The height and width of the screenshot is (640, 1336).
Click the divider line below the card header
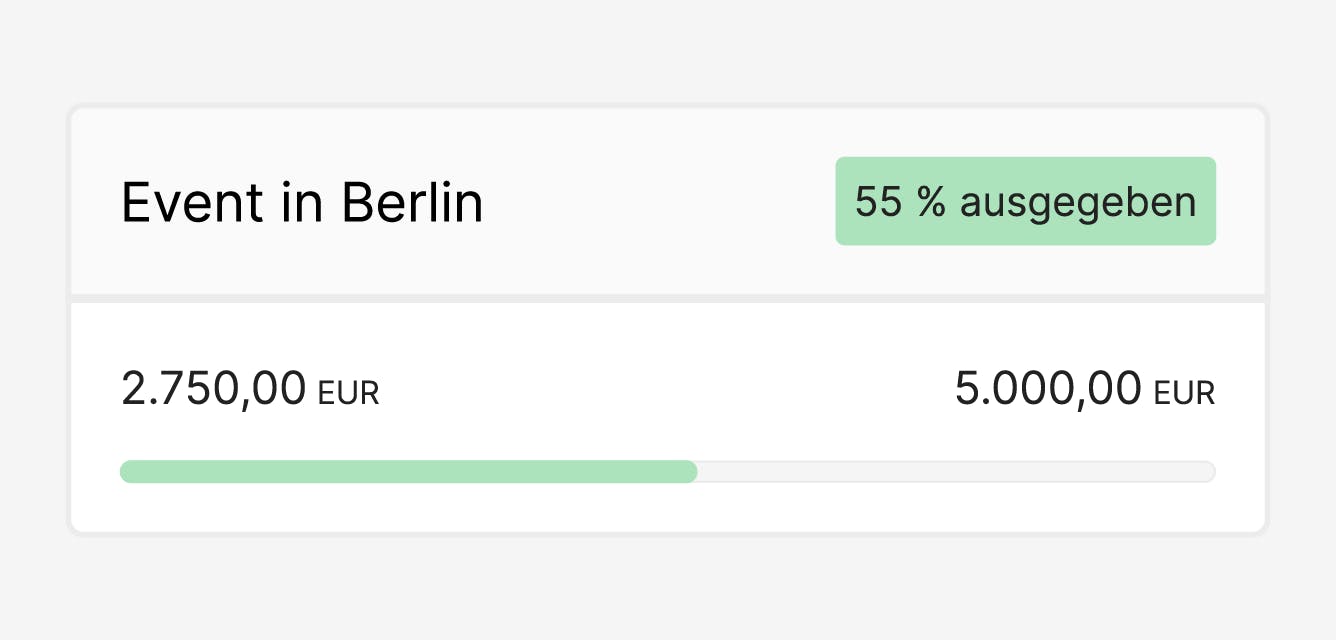(668, 298)
